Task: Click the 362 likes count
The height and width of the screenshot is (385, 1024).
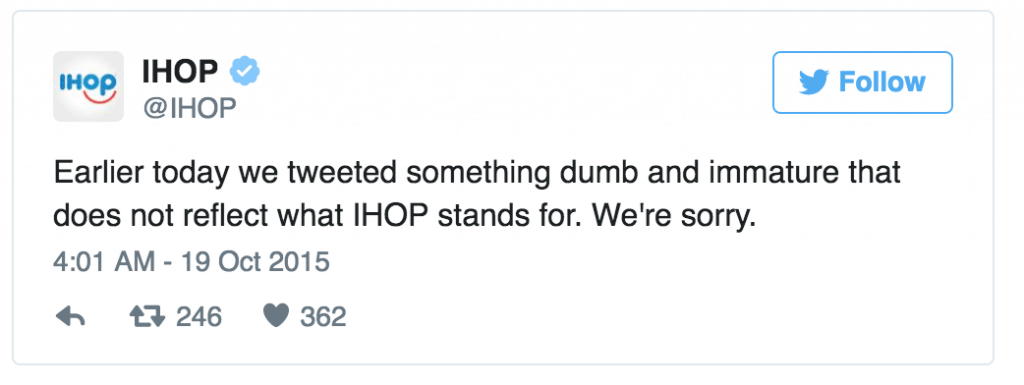Action: [323, 317]
